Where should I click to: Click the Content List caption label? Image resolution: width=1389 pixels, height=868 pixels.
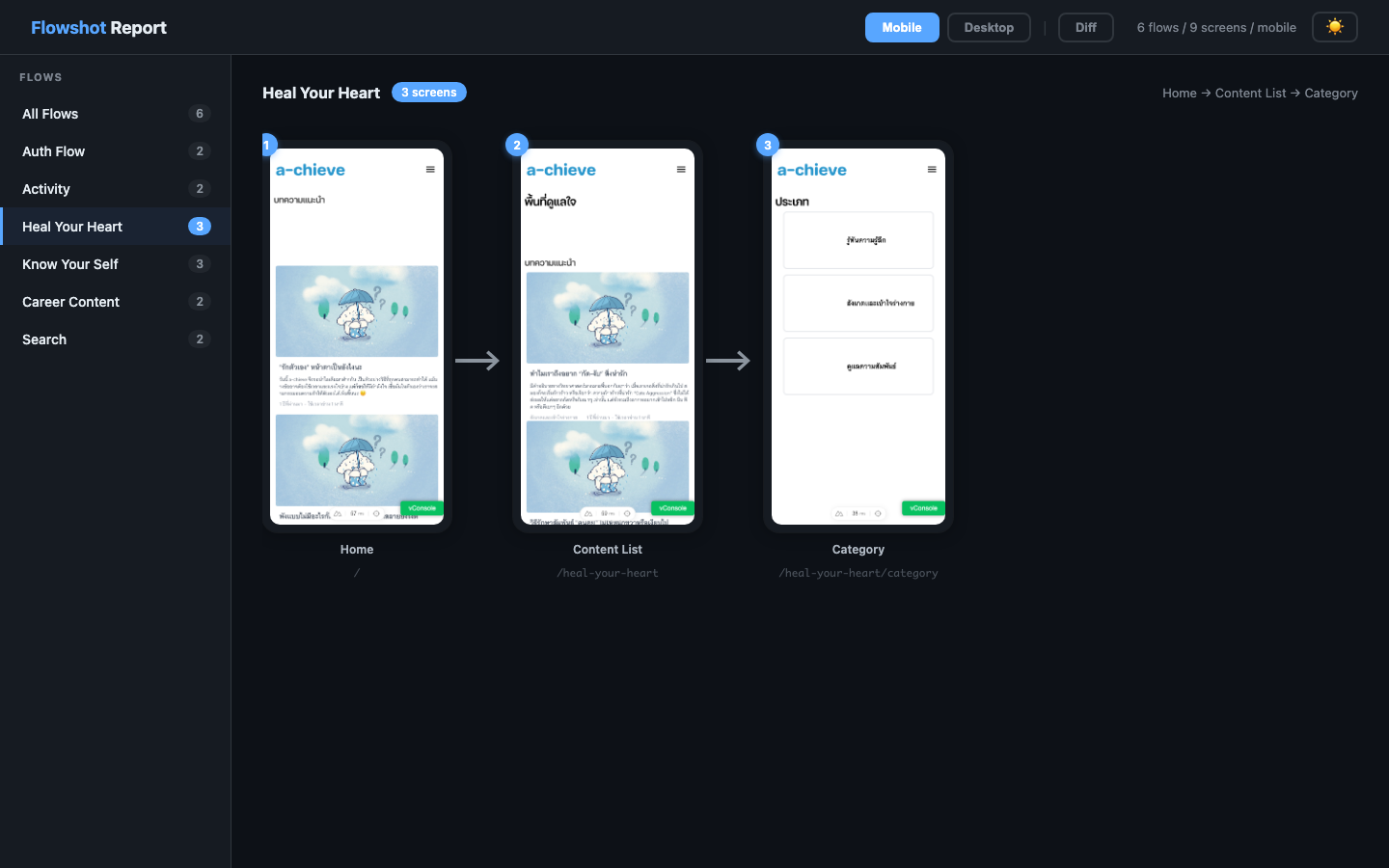(608, 550)
